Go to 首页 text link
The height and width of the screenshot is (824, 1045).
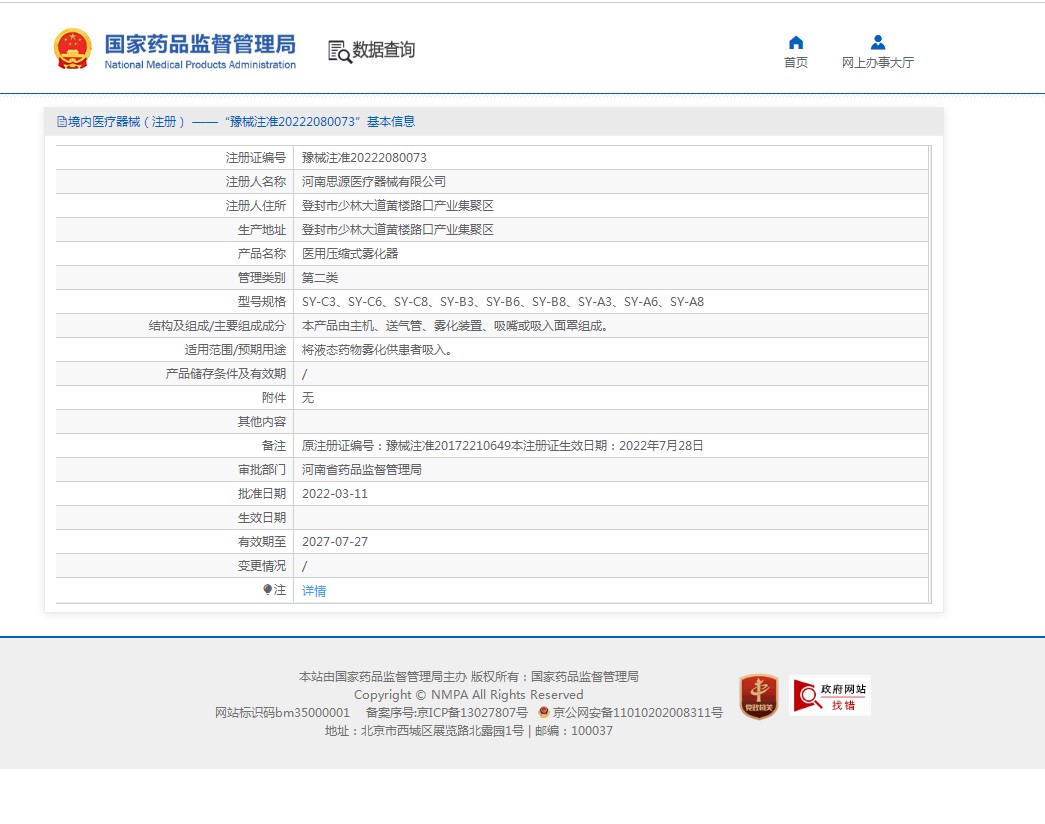(796, 63)
